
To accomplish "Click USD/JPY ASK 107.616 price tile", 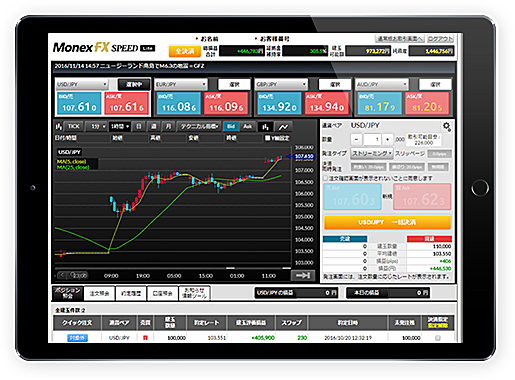I will coord(126,103).
